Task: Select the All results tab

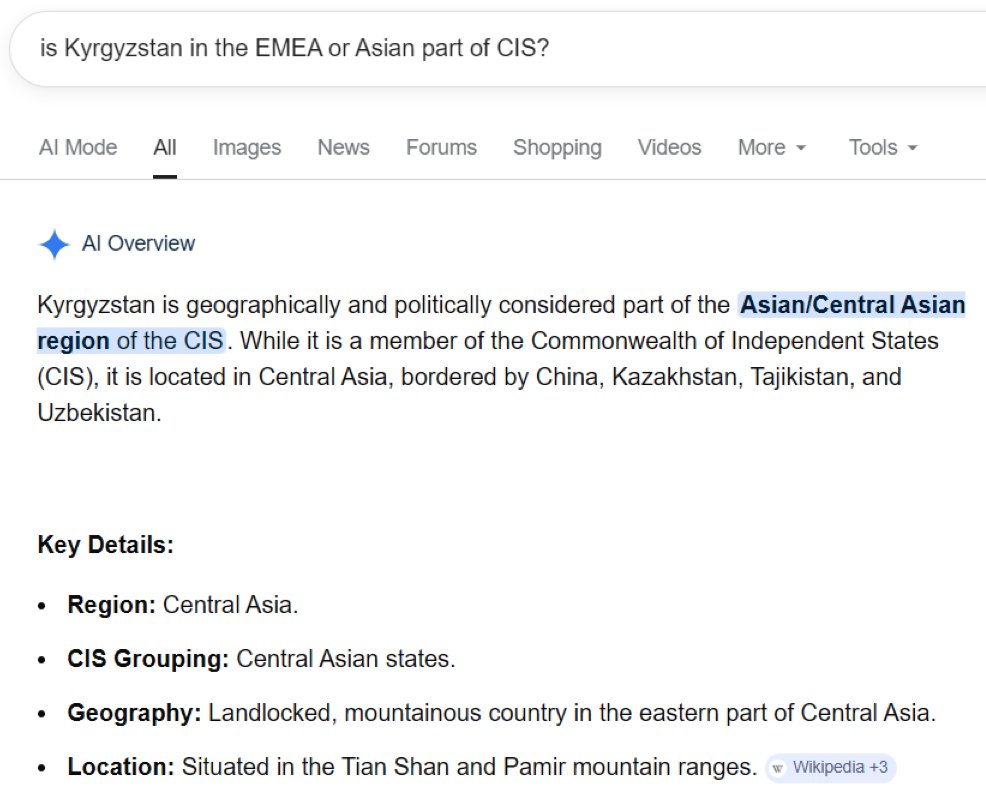Action: click(165, 147)
